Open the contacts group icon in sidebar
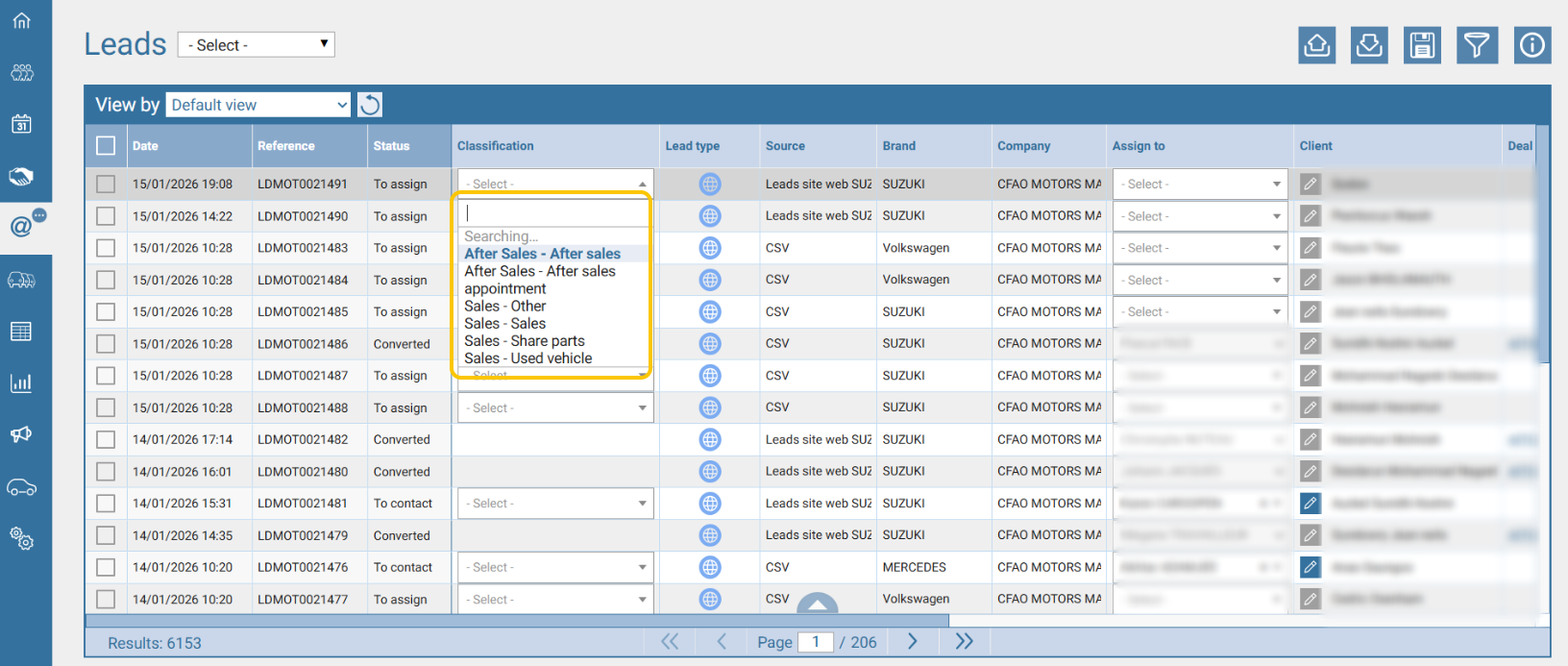Image resolution: width=1568 pixels, height=666 pixels. coord(21,72)
